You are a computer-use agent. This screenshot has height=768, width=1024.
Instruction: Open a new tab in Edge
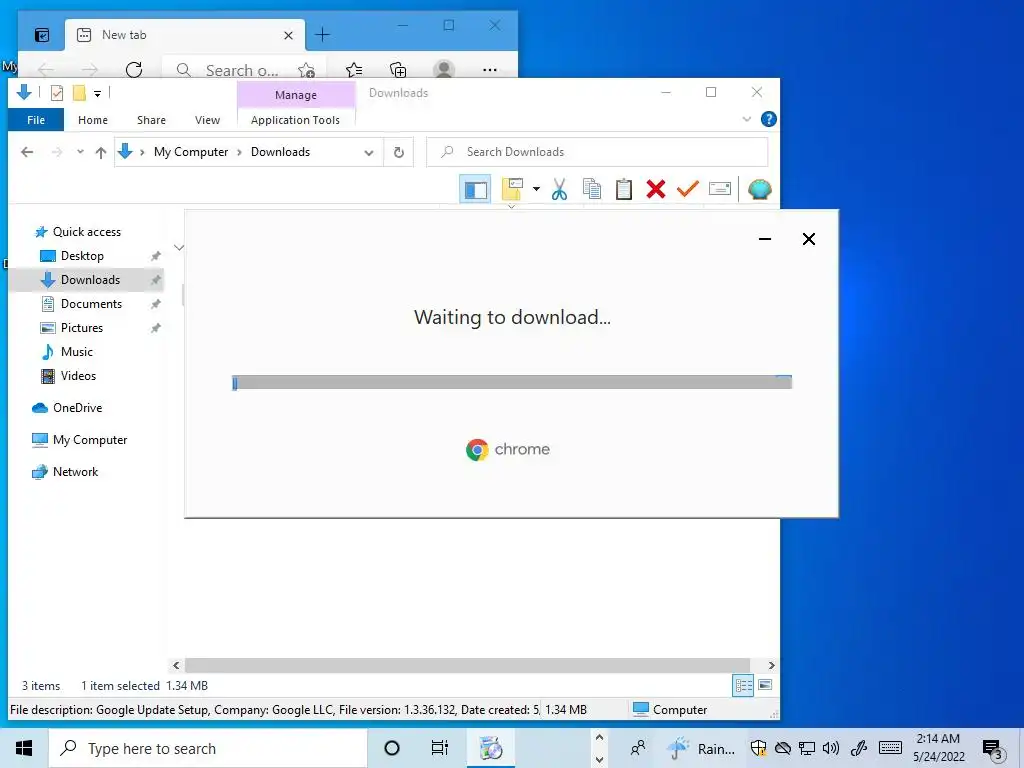322,35
